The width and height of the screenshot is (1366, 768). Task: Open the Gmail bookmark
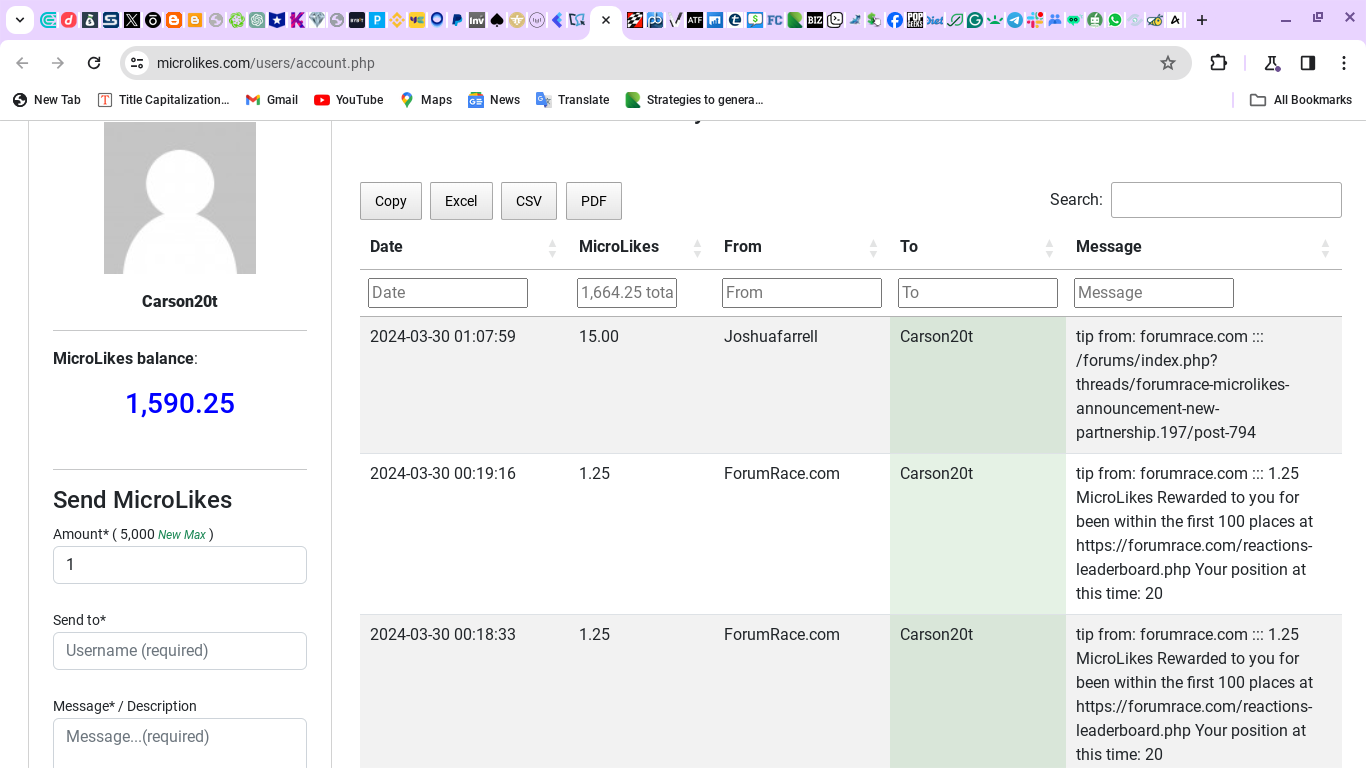click(x=272, y=100)
